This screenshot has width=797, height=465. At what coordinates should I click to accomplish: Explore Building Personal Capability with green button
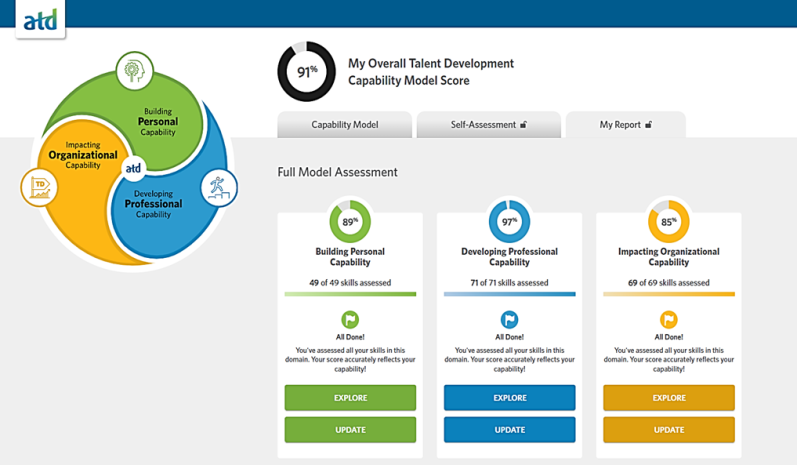350,398
